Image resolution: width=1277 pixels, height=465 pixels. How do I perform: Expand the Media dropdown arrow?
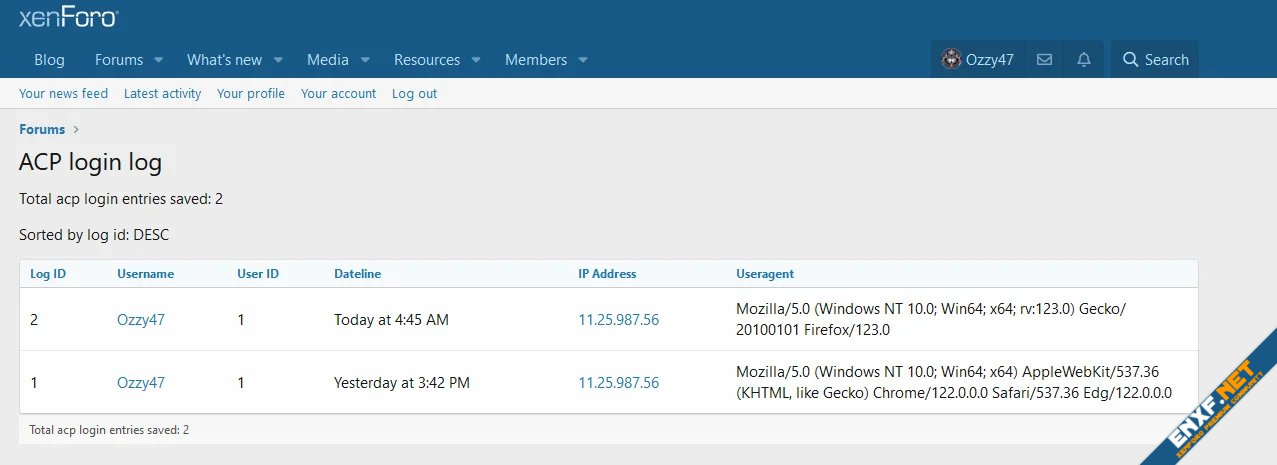coord(365,60)
